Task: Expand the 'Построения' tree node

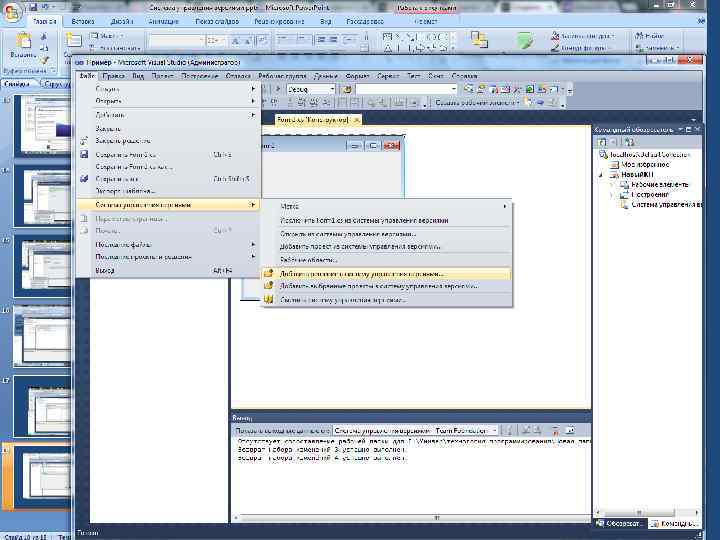Action: [612, 195]
